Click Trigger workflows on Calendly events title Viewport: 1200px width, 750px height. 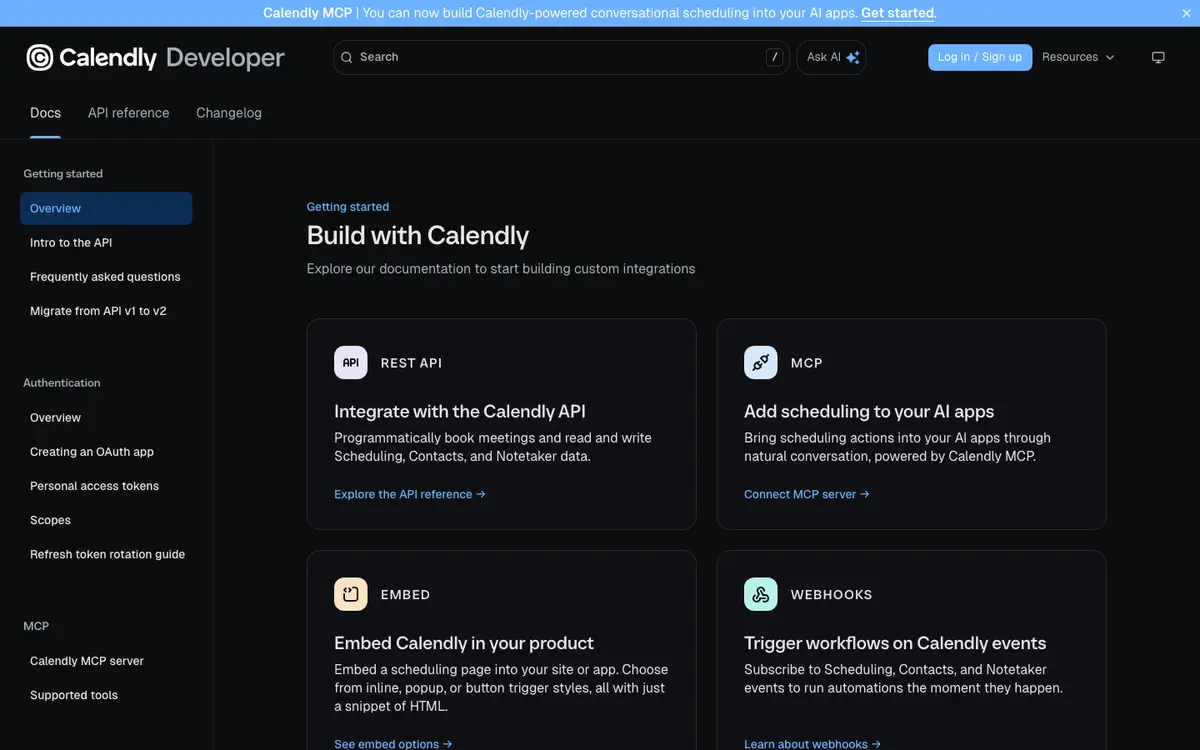coord(895,643)
